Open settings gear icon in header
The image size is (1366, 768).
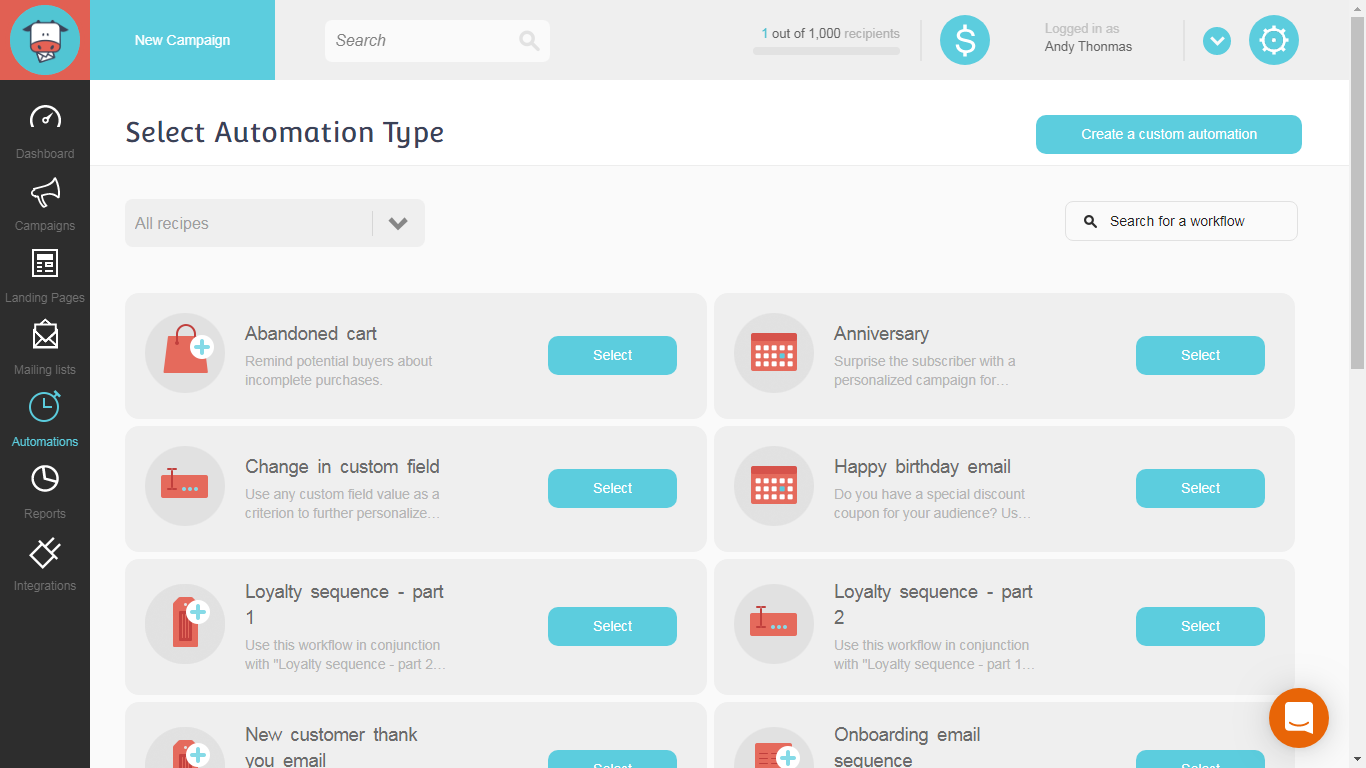click(x=1273, y=40)
